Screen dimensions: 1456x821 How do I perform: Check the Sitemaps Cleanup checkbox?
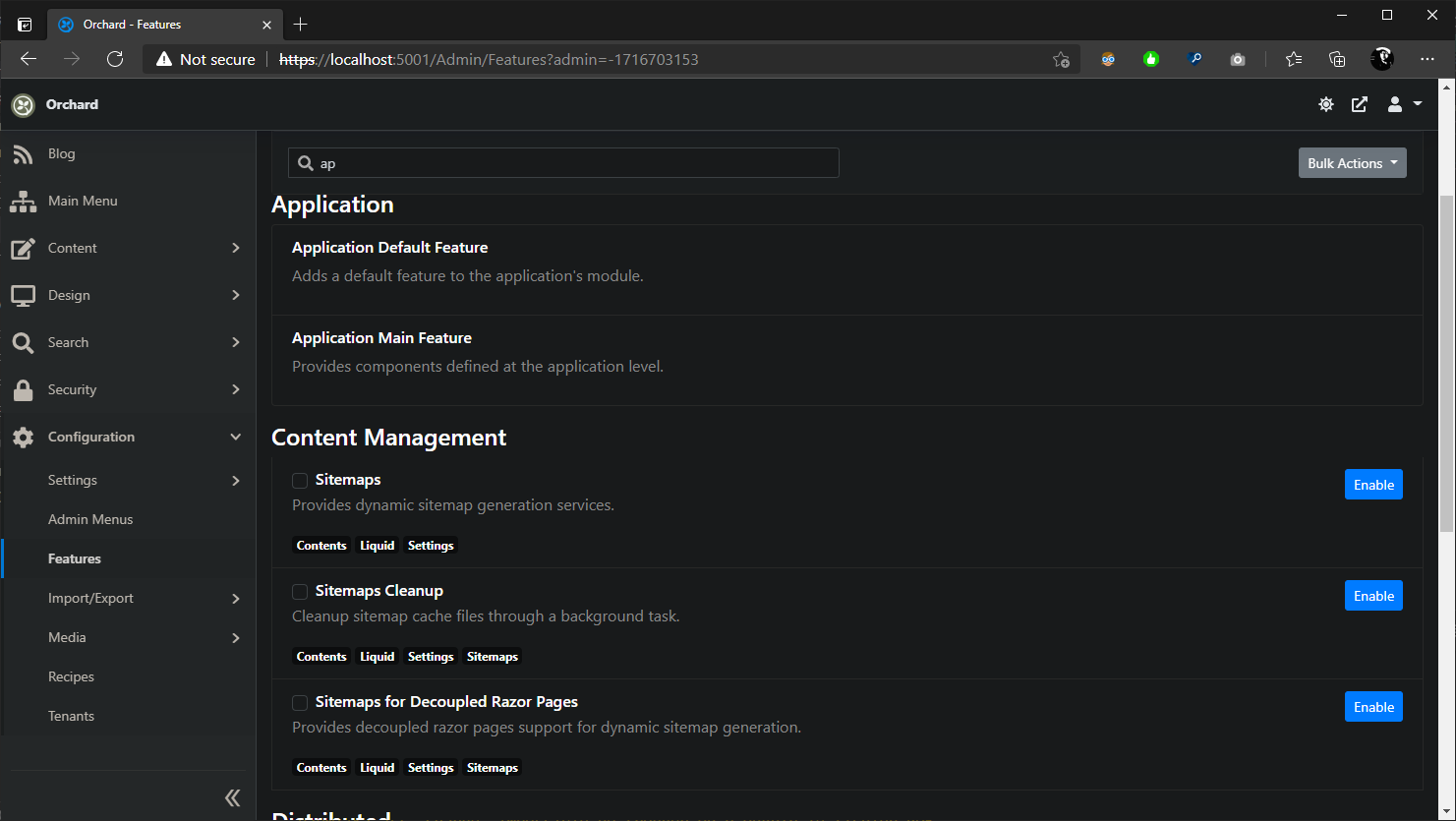click(x=300, y=591)
